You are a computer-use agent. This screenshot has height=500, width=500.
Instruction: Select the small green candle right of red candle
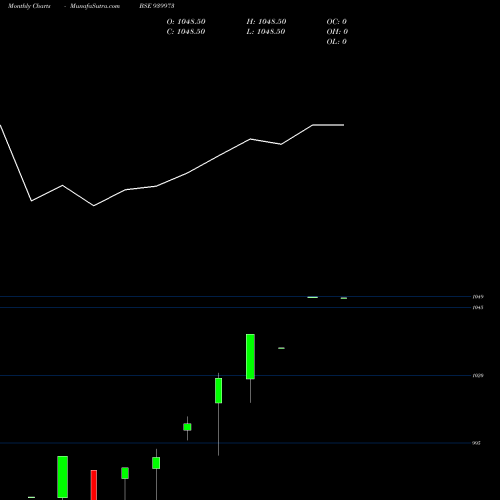tap(125, 473)
